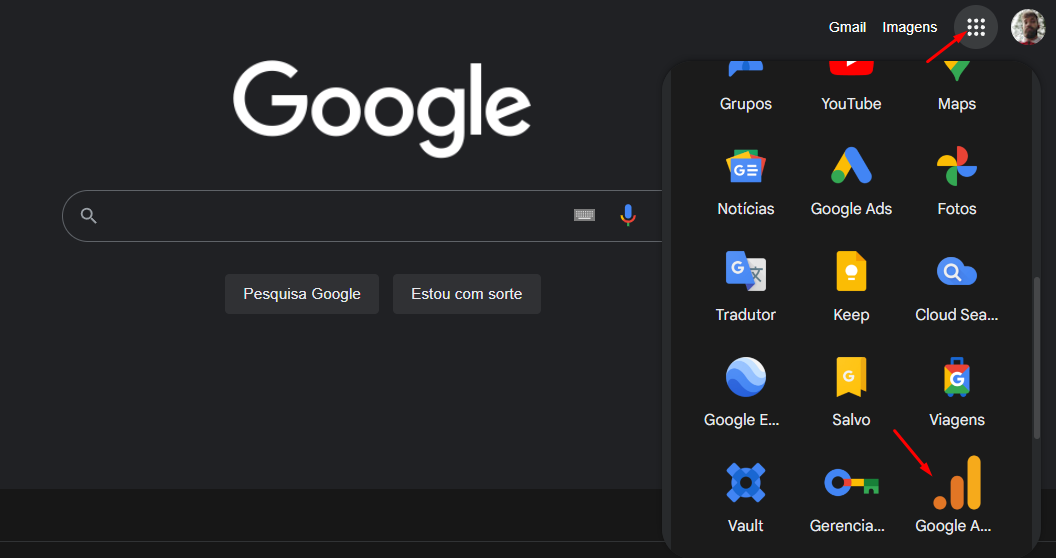Screen dimensions: 1056x558
Task: Launch Google Vault
Action: (x=746, y=498)
